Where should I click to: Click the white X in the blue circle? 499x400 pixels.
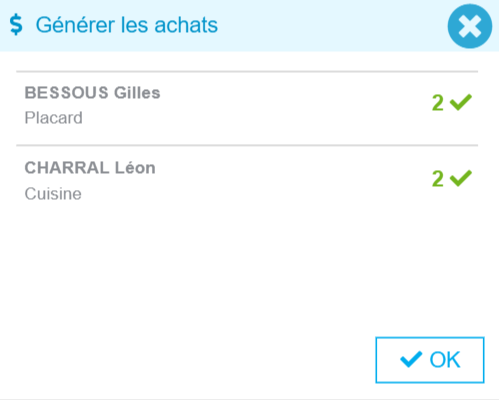coord(470,26)
